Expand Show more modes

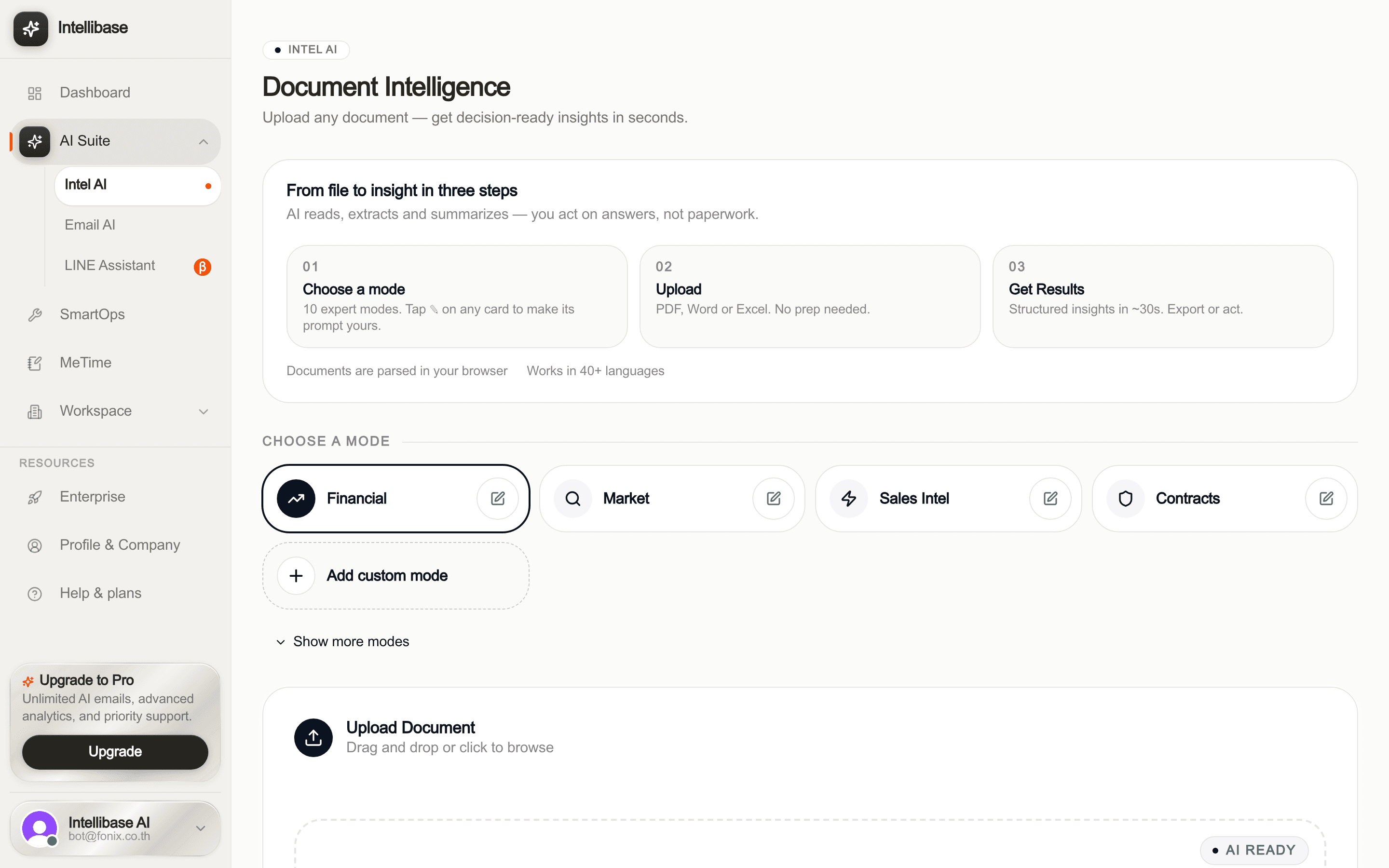coord(342,642)
